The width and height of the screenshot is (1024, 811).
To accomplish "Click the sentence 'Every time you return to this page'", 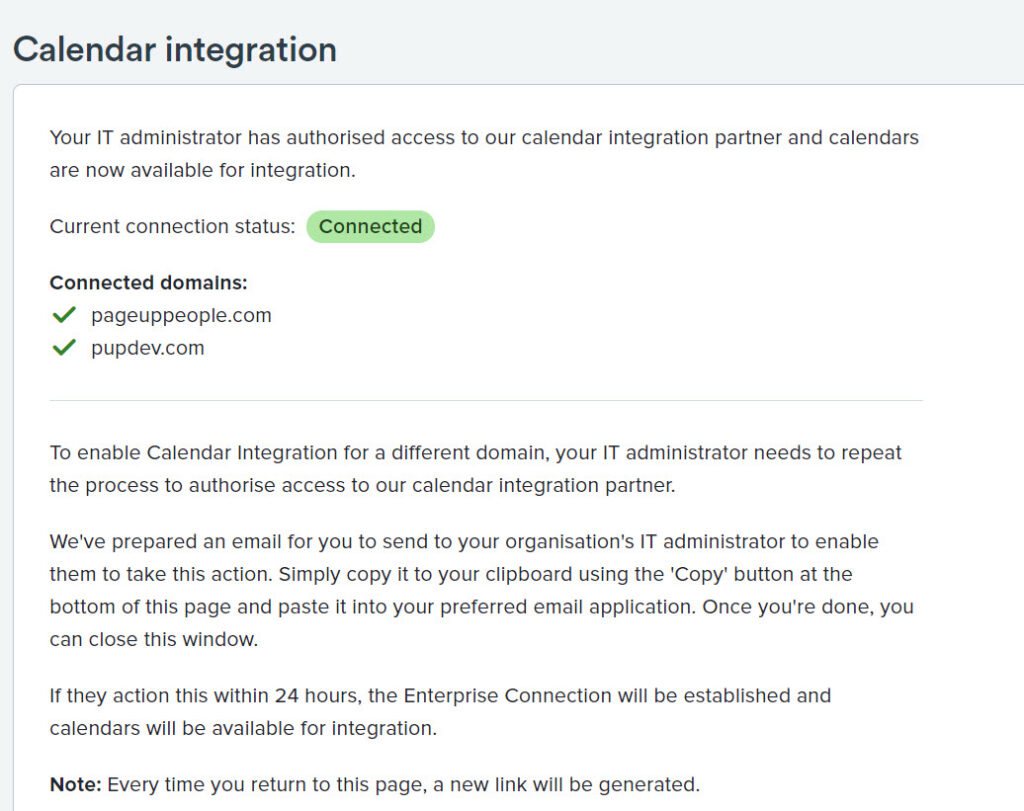I will (x=403, y=785).
